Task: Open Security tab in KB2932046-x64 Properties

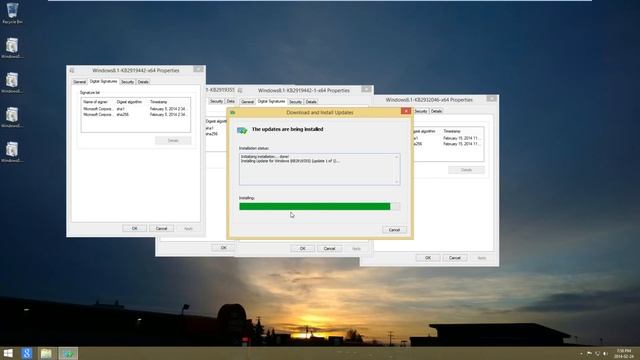Action: [421, 111]
